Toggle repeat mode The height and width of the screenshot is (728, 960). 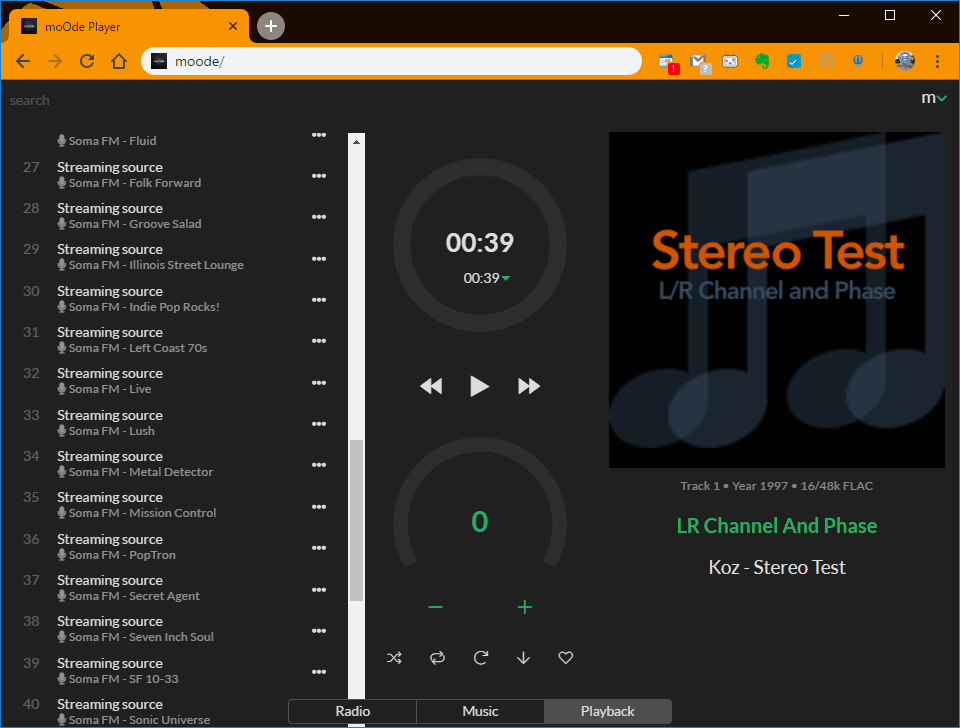(437, 658)
